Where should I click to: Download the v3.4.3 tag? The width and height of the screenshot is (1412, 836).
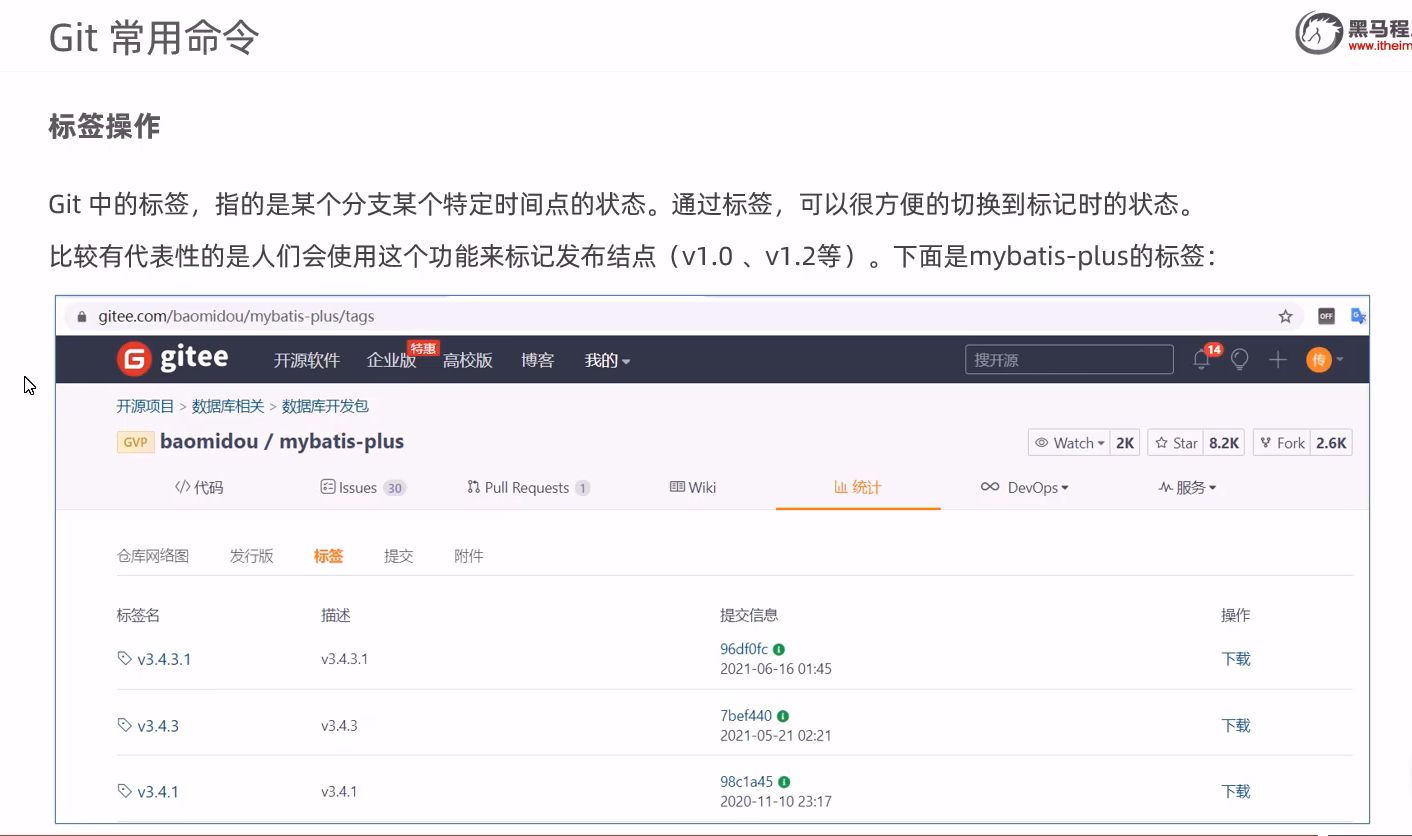[1236, 725]
